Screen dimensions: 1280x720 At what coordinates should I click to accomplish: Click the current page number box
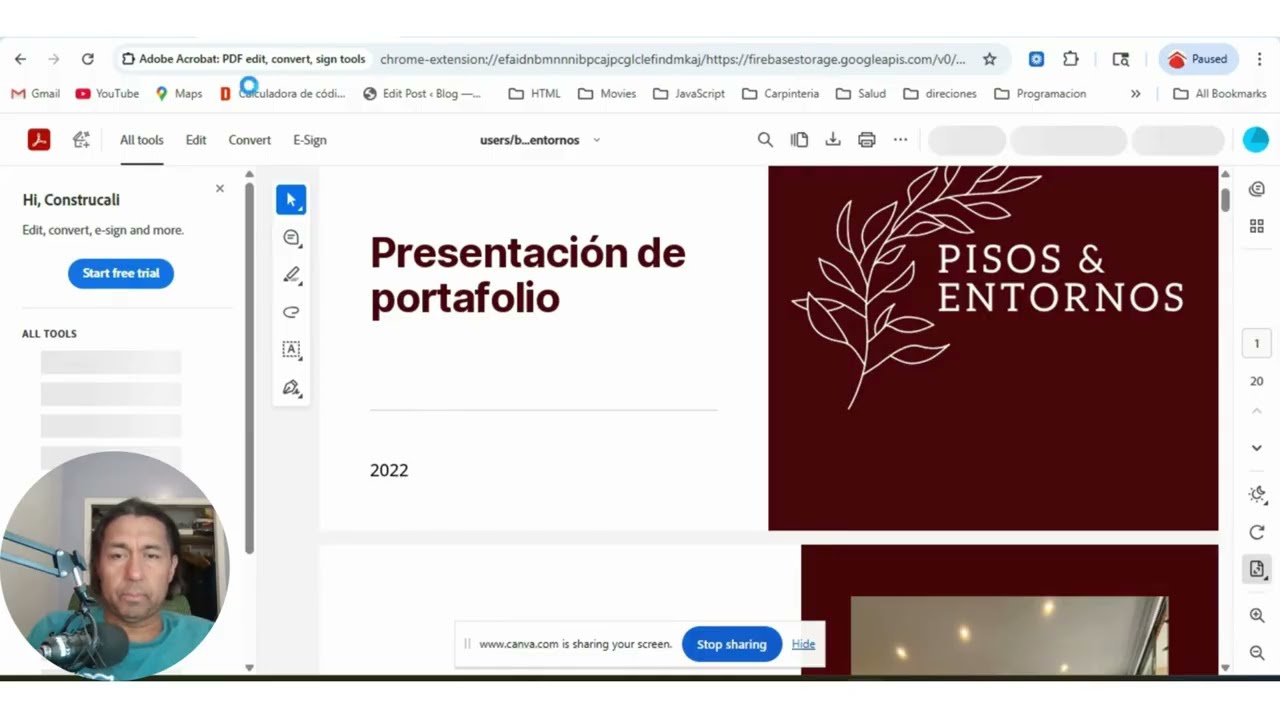1257,344
